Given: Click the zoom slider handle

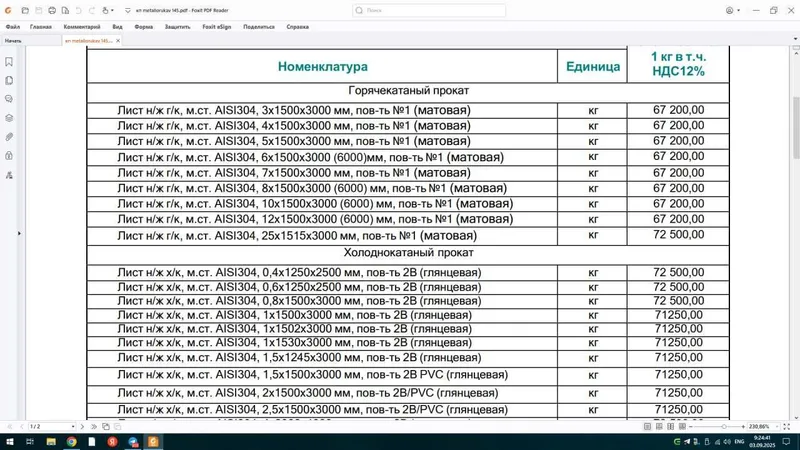Looking at the screenshot, I should coord(723,427).
